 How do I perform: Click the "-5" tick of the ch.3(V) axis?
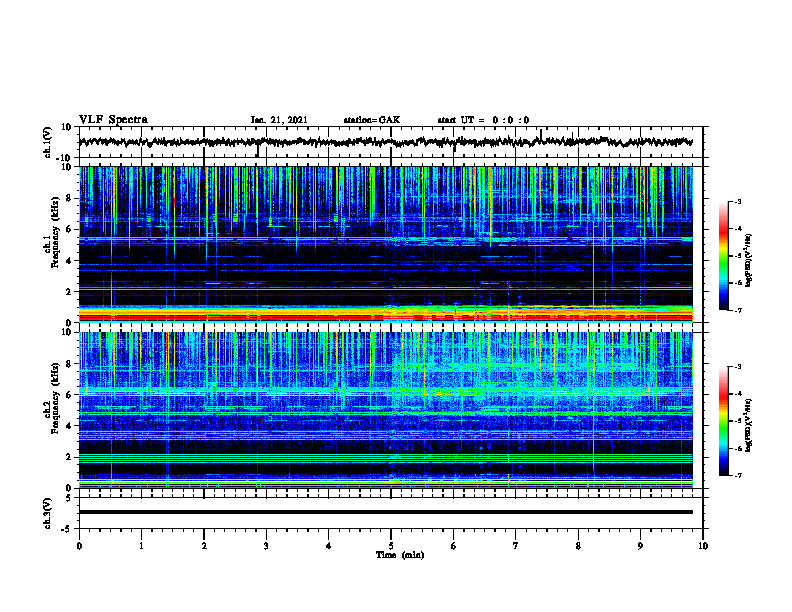(67, 529)
